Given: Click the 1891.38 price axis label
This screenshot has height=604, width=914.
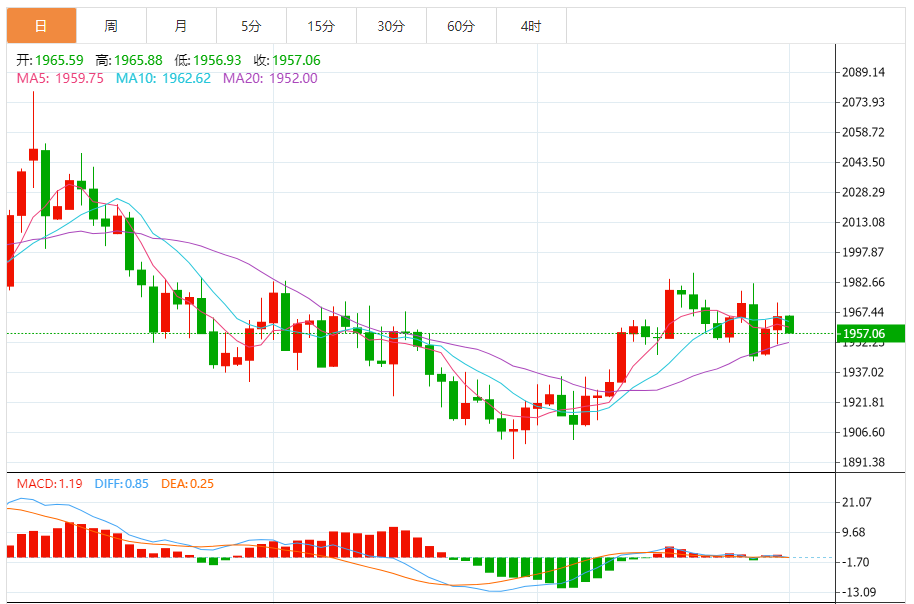Looking at the screenshot, I should pyautogui.click(x=863, y=462).
